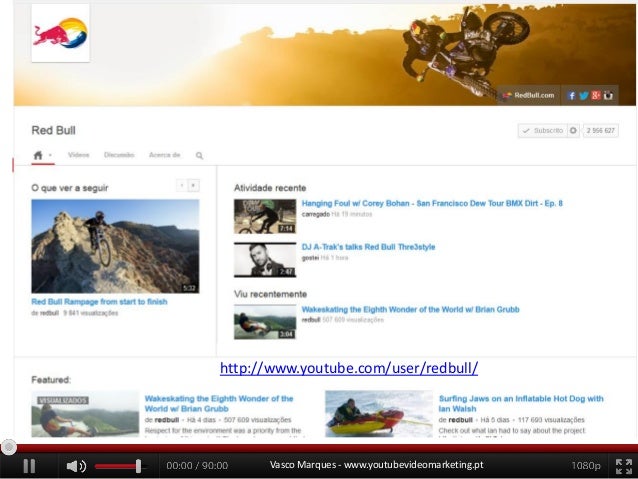Open Wakeskating title link under Viu recentemente

tap(411, 309)
